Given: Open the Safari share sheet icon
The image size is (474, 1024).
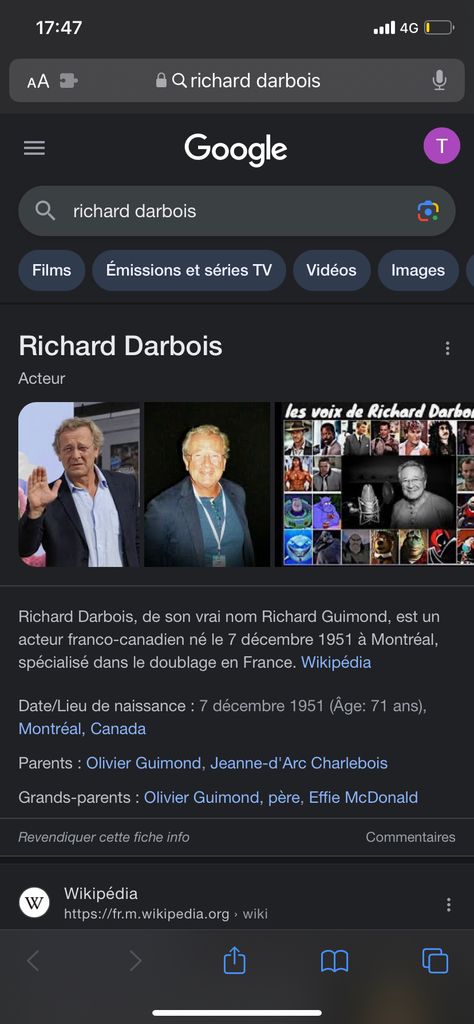Looking at the screenshot, I should (234, 960).
